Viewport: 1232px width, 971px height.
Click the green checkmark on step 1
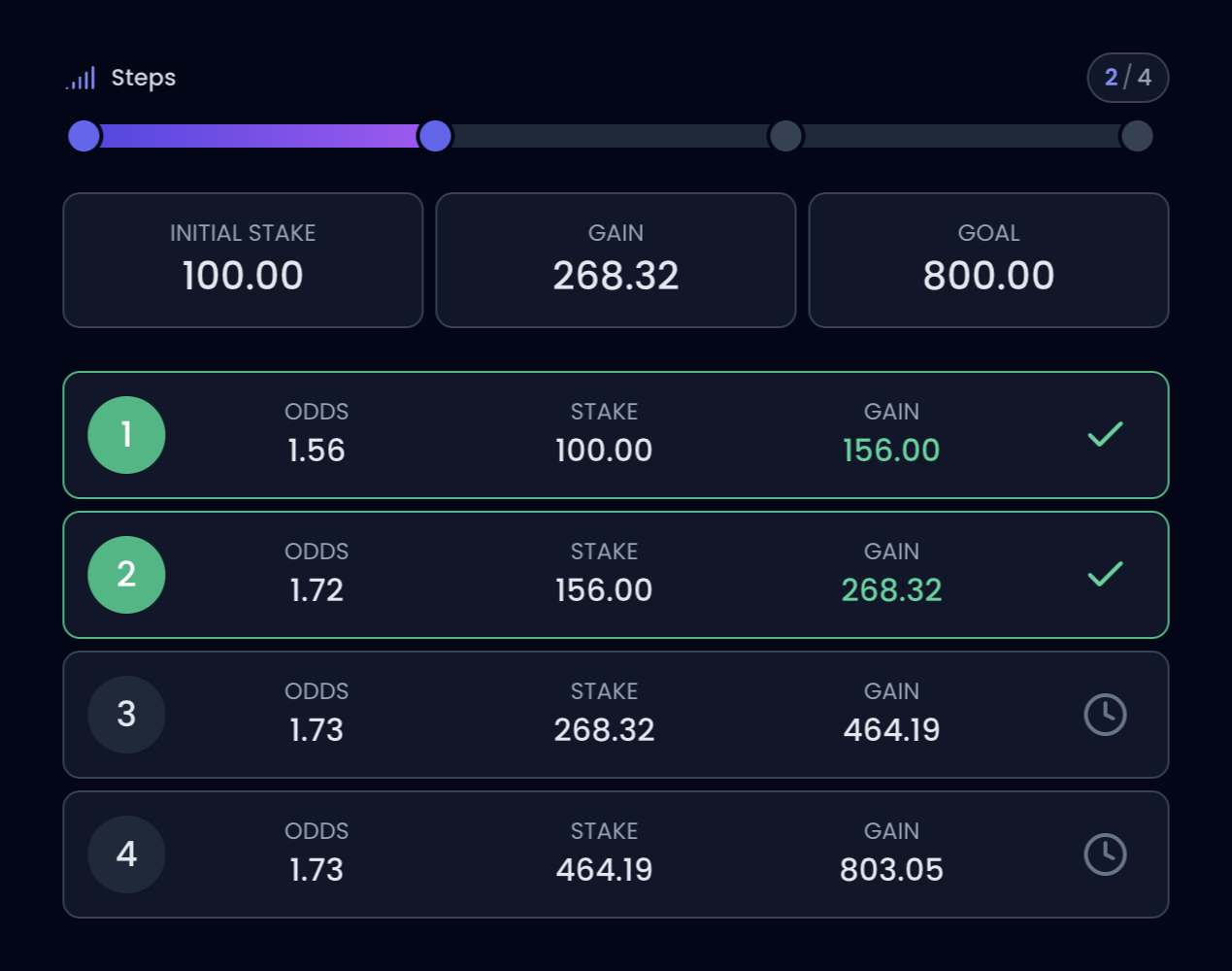coord(1105,435)
